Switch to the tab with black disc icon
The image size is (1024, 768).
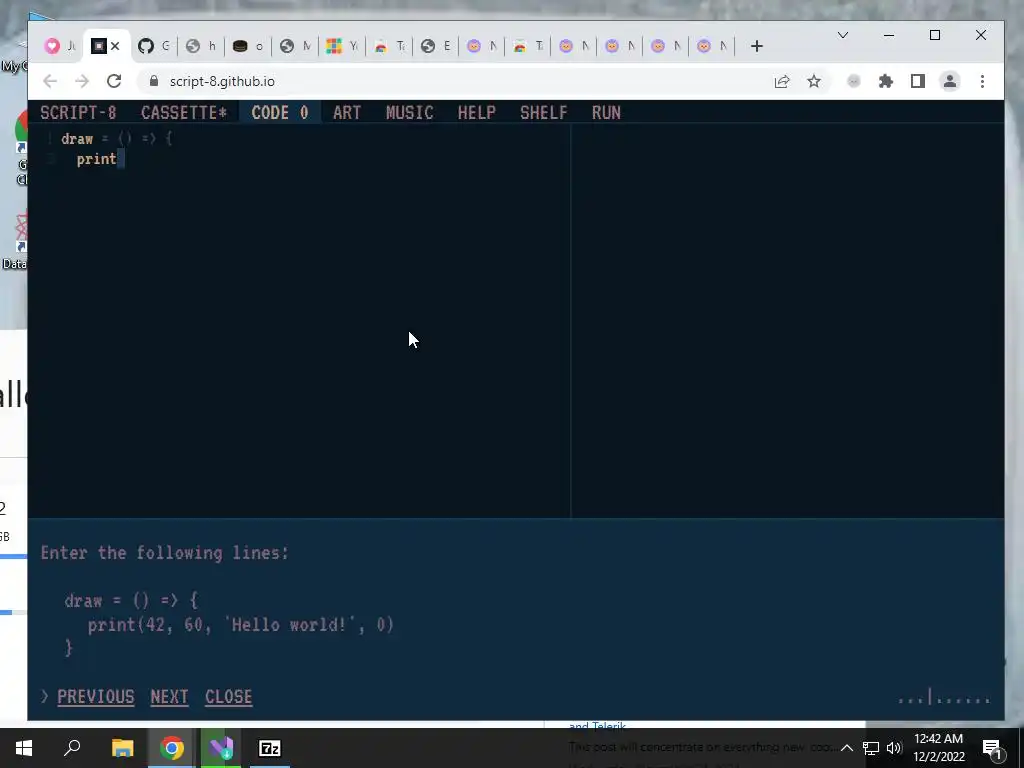(x=248, y=46)
